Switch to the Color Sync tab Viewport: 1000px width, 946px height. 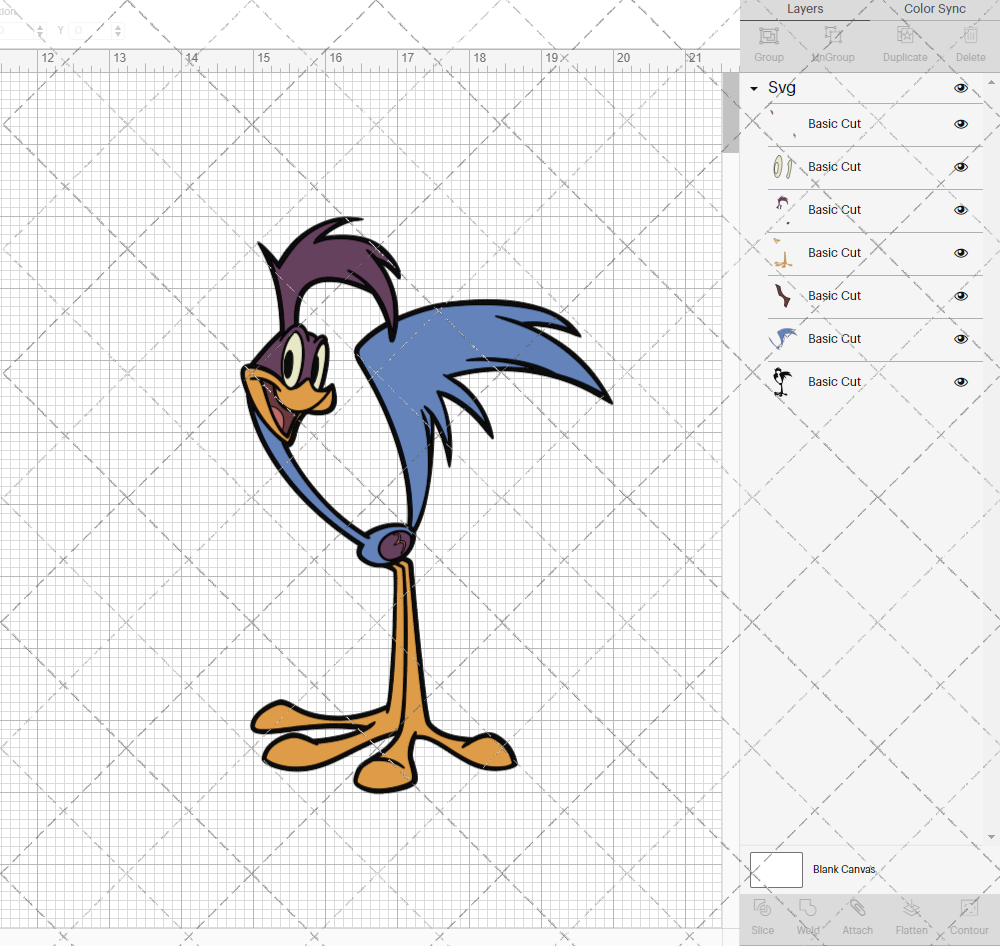coord(934,9)
